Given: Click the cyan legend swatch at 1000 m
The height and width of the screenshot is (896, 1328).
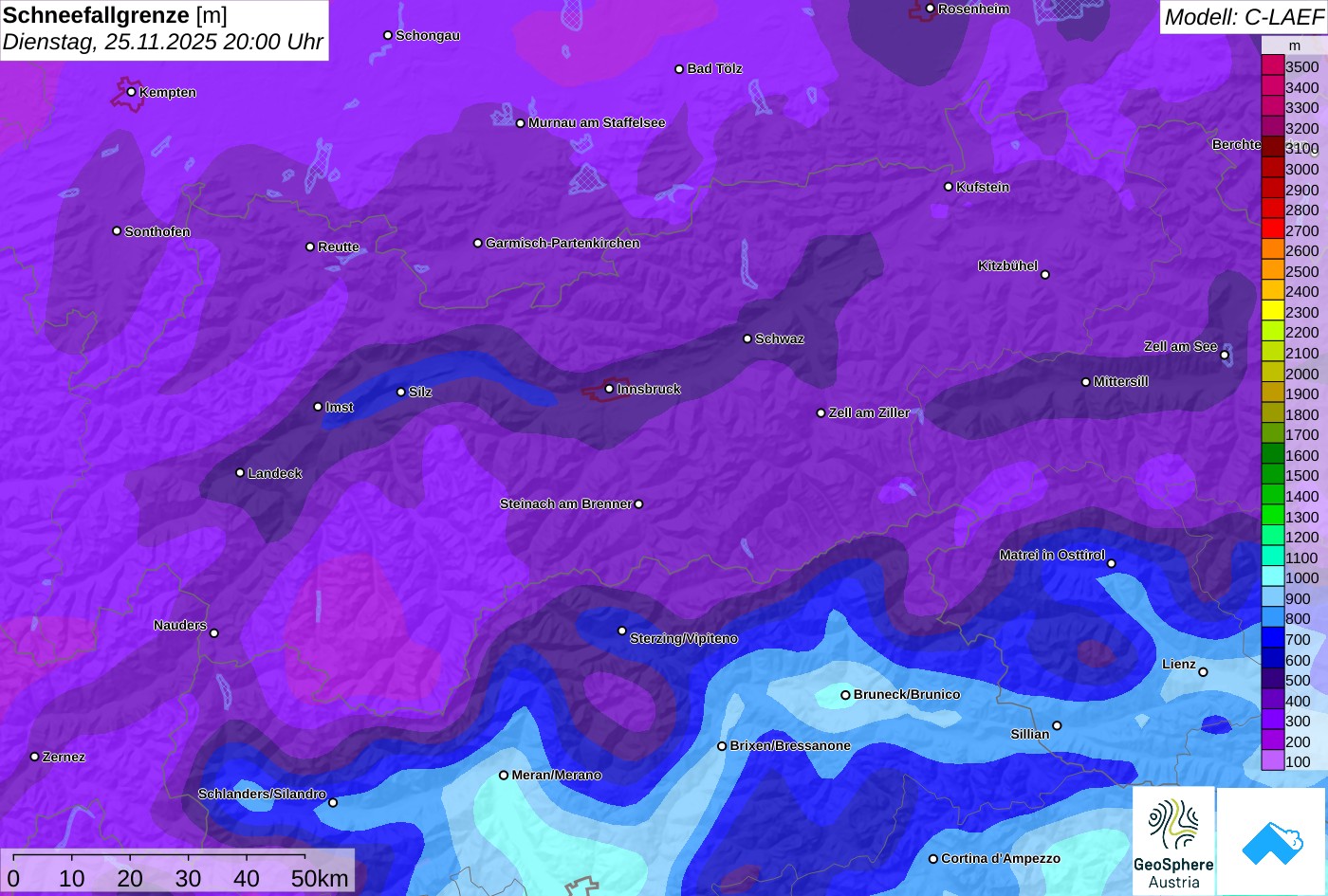Looking at the screenshot, I should pos(1272,577).
